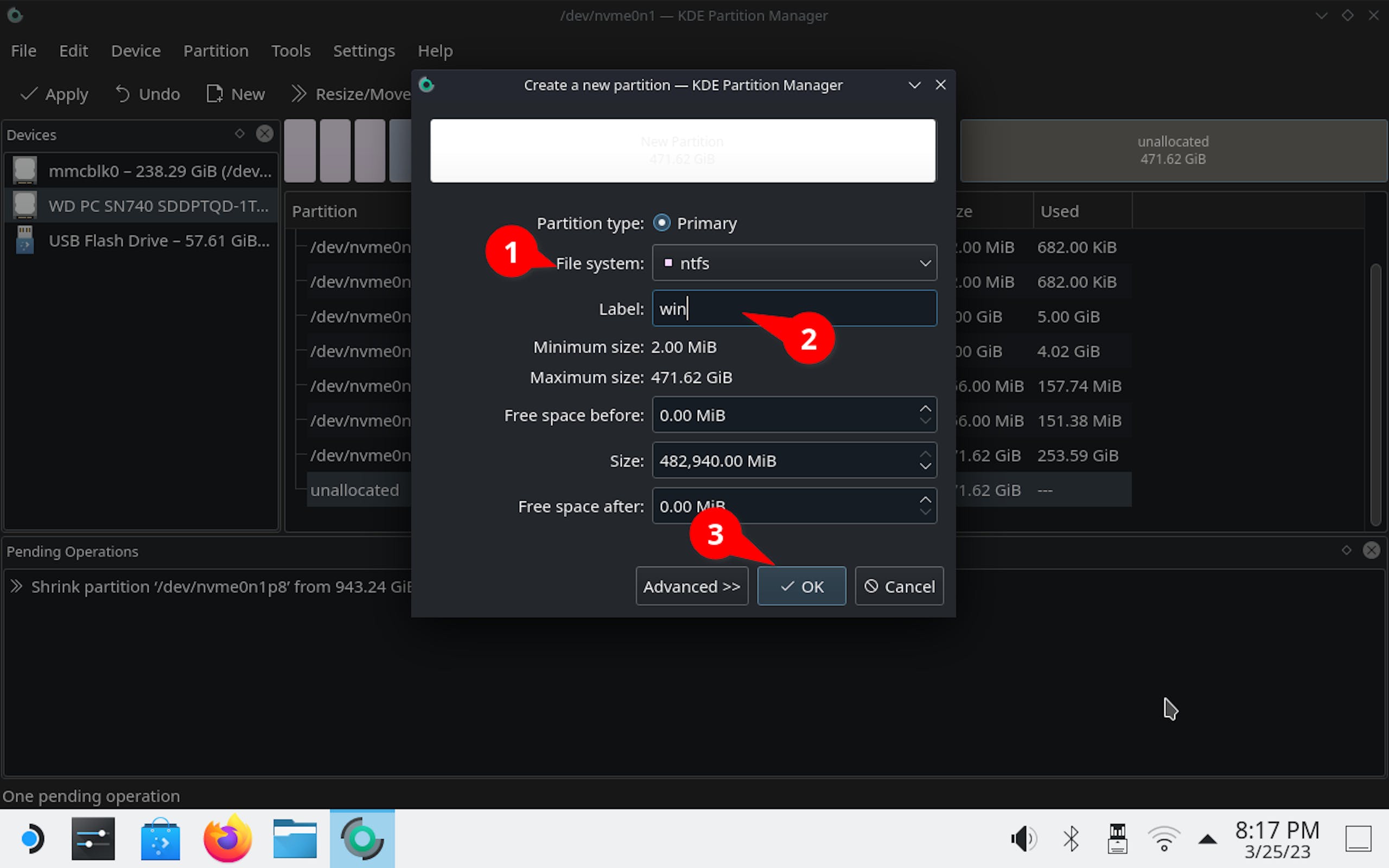
Task: Open the volume tray icon
Action: [1023, 839]
